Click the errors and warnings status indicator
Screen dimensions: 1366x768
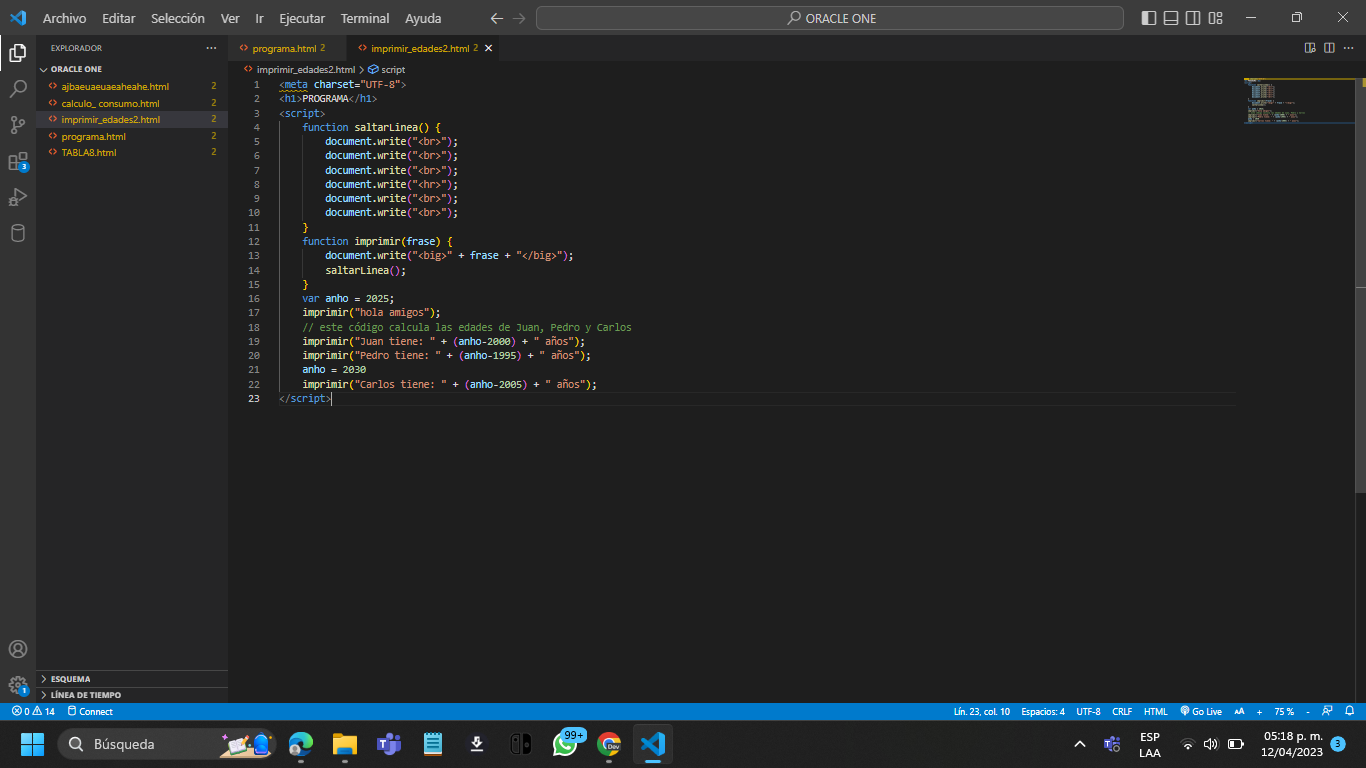coord(33,712)
